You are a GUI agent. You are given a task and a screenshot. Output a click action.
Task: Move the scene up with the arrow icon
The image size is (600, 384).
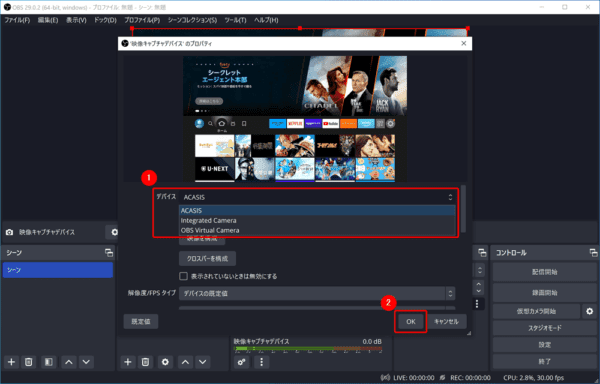(69, 362)
